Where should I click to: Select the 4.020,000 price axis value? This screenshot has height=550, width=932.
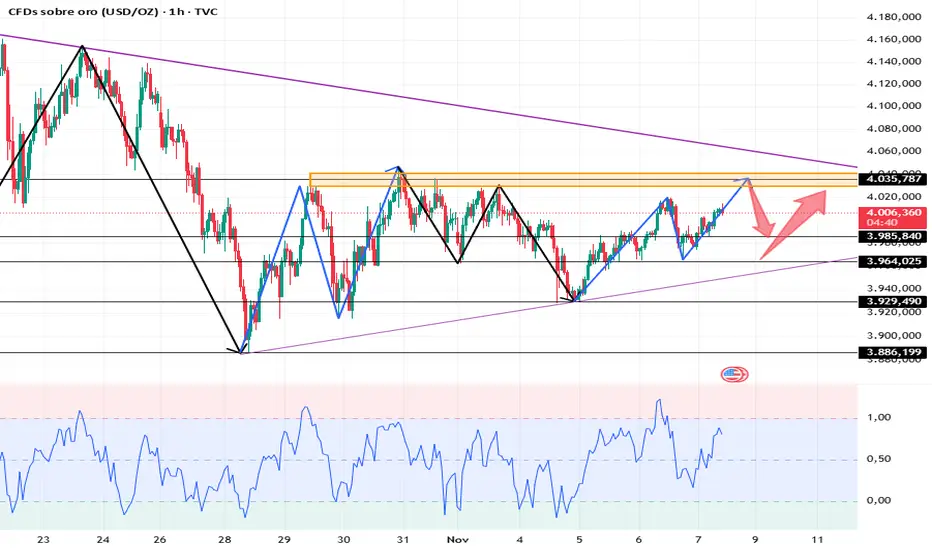894,197
